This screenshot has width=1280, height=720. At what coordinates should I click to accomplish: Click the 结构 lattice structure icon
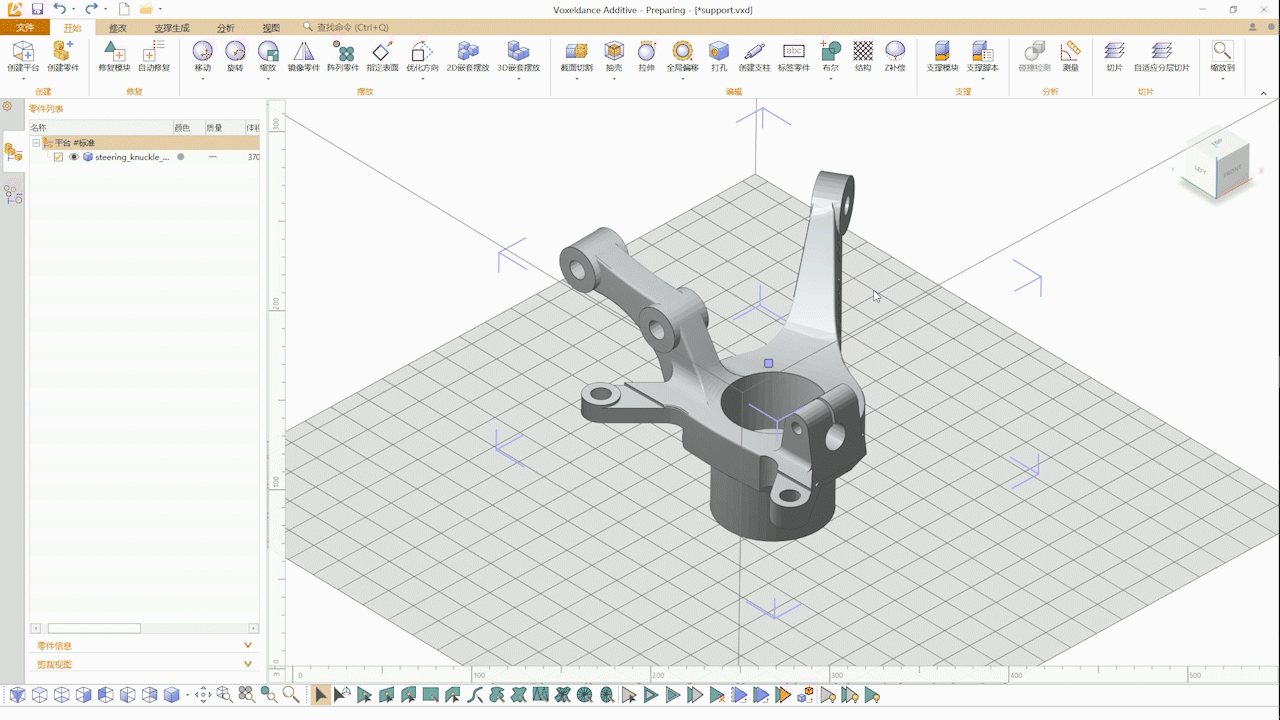[862, 51]
